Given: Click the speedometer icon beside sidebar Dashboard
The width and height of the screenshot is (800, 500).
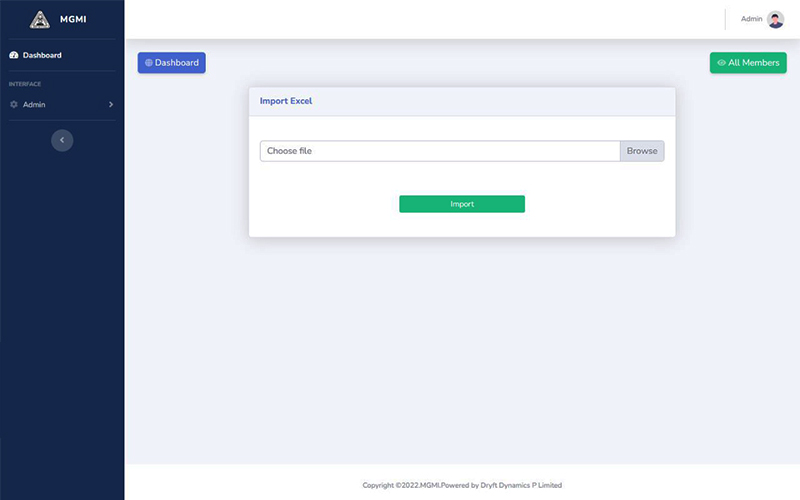Looking at the screenshot, I should click(14, 55).
